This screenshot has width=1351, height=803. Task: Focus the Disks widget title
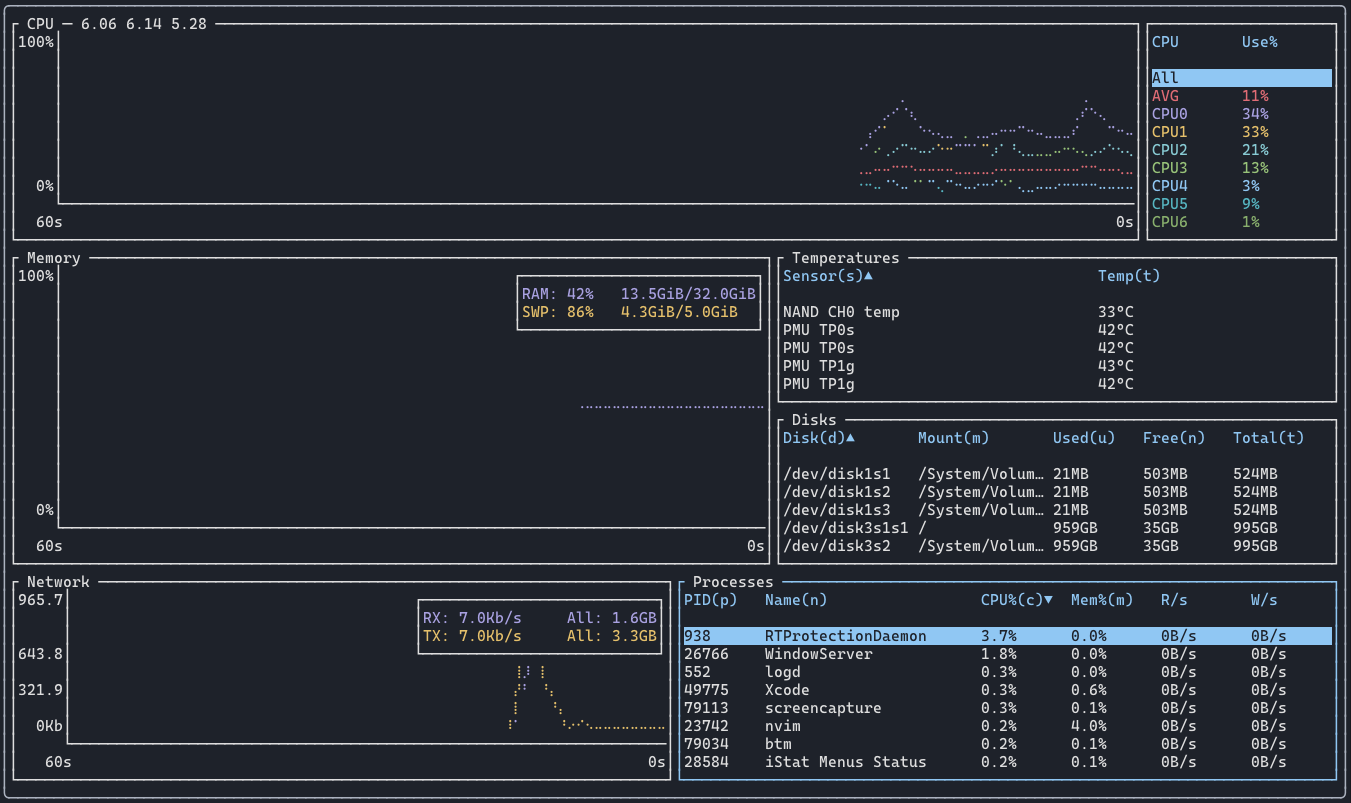813,420
